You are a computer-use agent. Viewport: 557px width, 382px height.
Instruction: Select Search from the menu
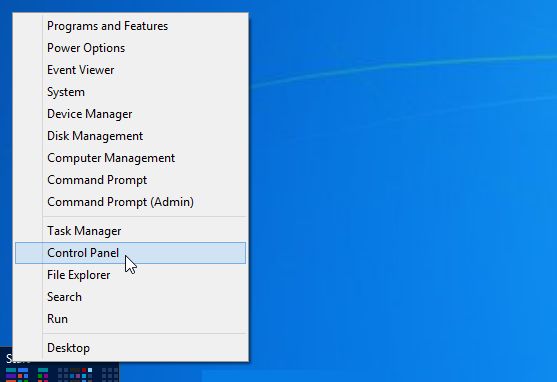pos(130,297)
